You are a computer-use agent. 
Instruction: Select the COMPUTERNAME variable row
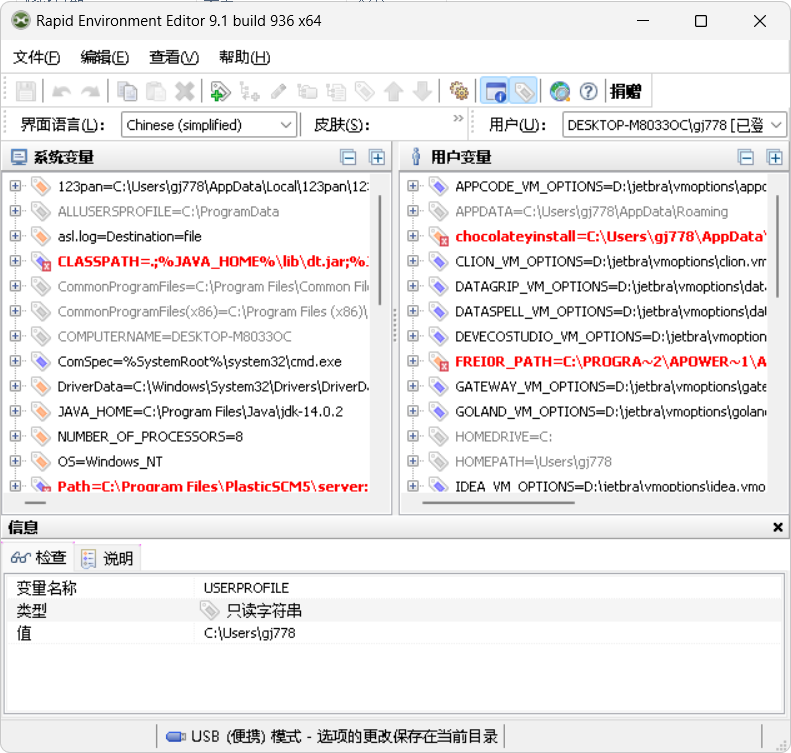pyautogui.click(x=175, y=336)
